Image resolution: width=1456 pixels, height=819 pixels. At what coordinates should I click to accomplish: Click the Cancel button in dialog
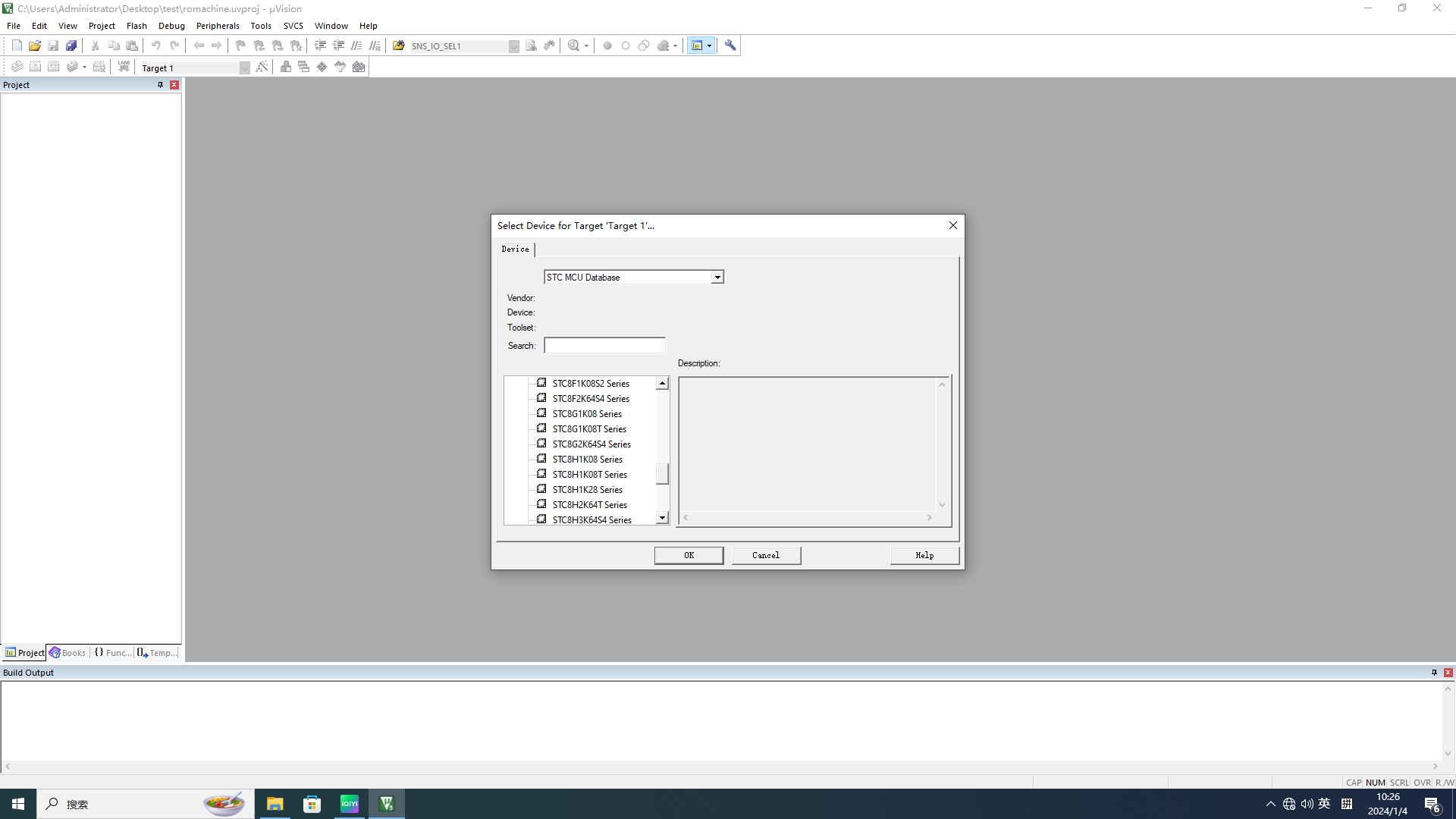(x=766, y=556)
